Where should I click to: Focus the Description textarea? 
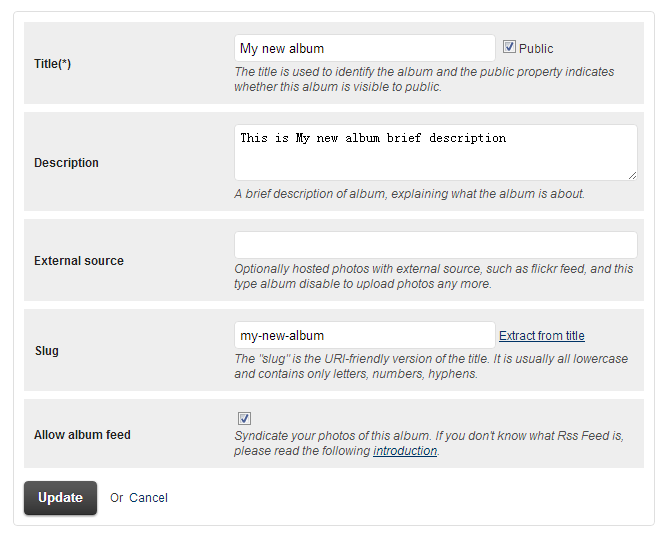pyautogui.click(x=436, y=152)
